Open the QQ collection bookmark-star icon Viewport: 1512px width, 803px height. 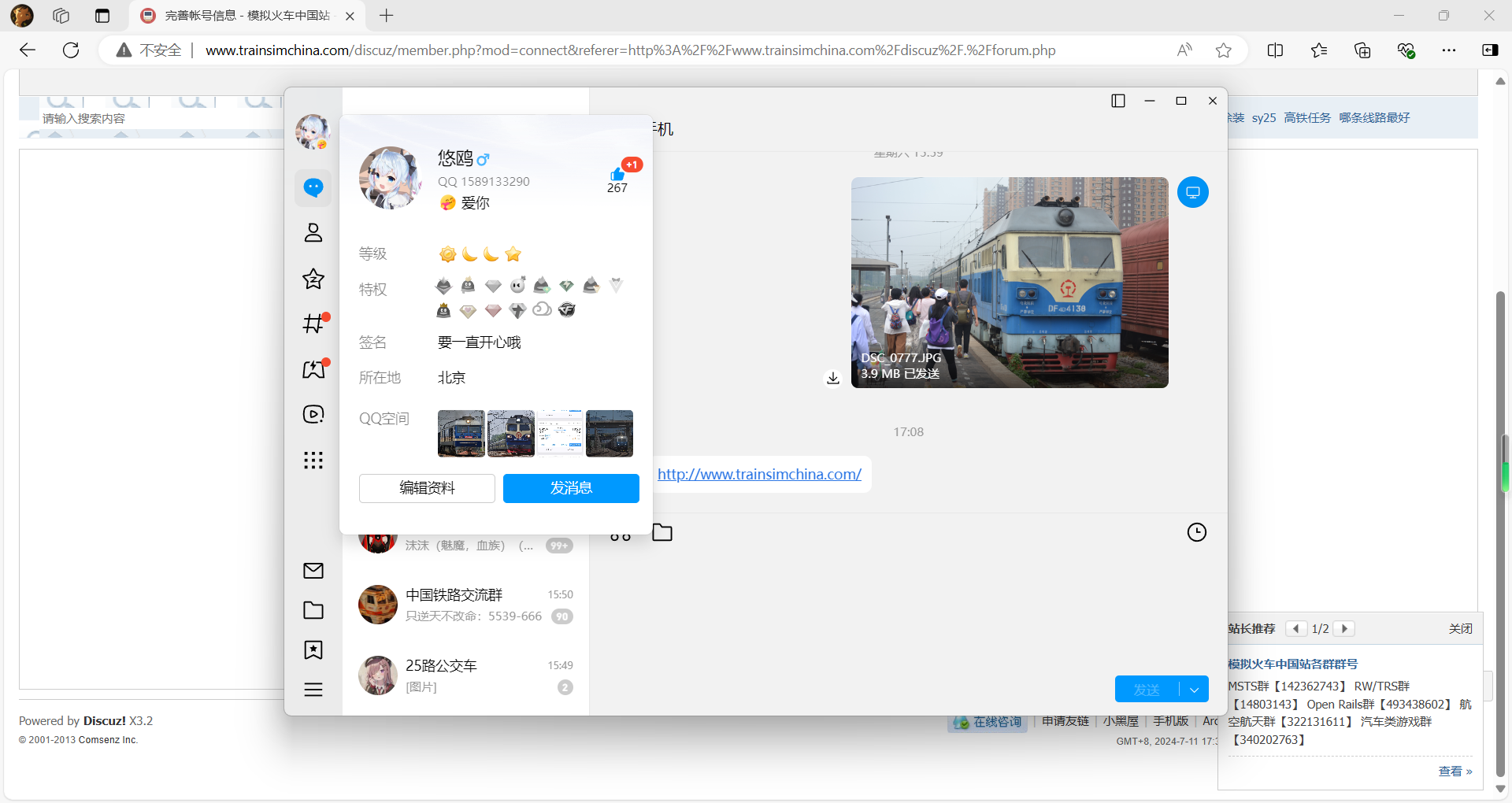point(313,649)
